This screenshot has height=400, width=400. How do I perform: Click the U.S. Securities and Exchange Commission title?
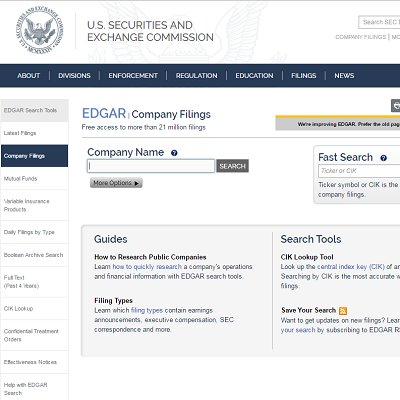150,31
